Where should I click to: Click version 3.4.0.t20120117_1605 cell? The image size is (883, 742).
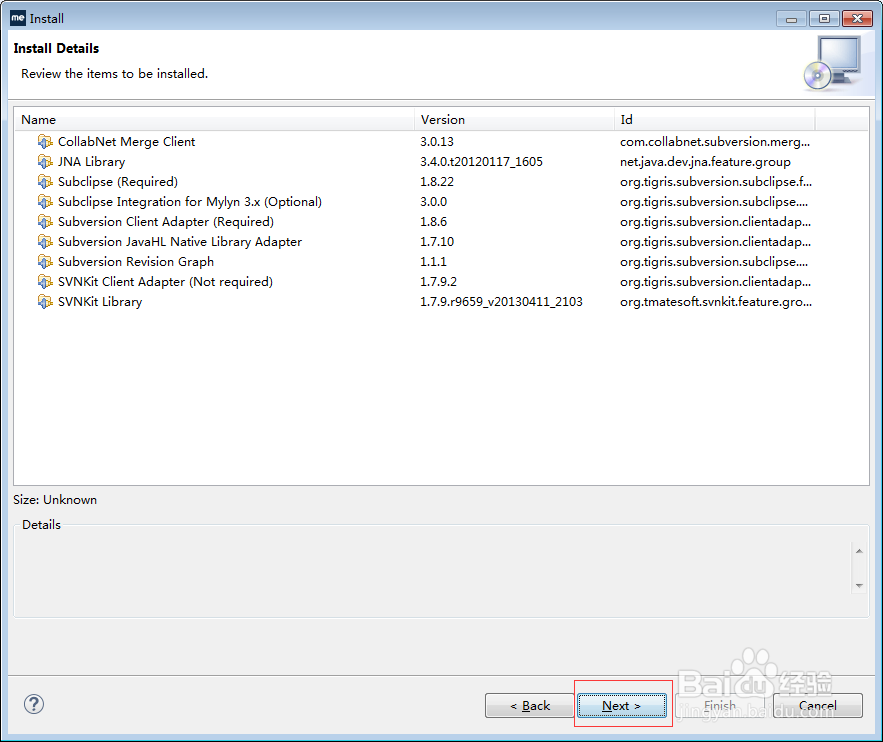pyautogui.click(x=481, y=162)
